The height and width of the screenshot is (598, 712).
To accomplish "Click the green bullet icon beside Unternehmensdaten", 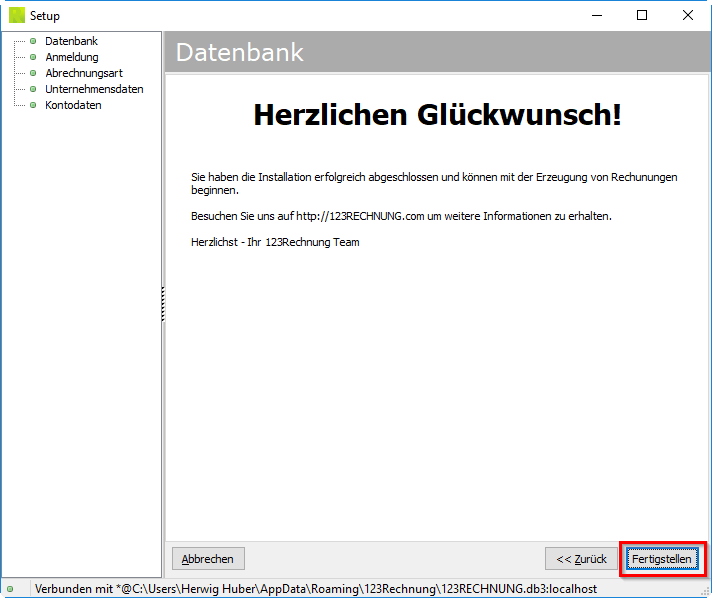I will (33, 89).
